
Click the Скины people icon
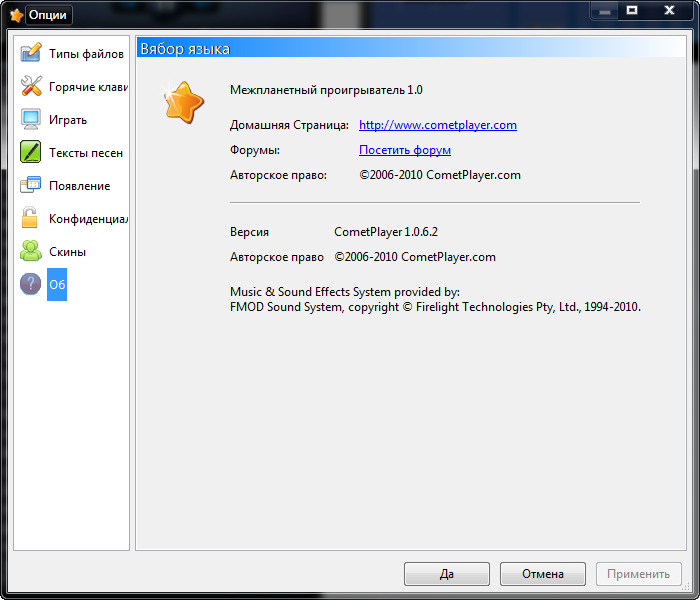click(x=31, y=251)
